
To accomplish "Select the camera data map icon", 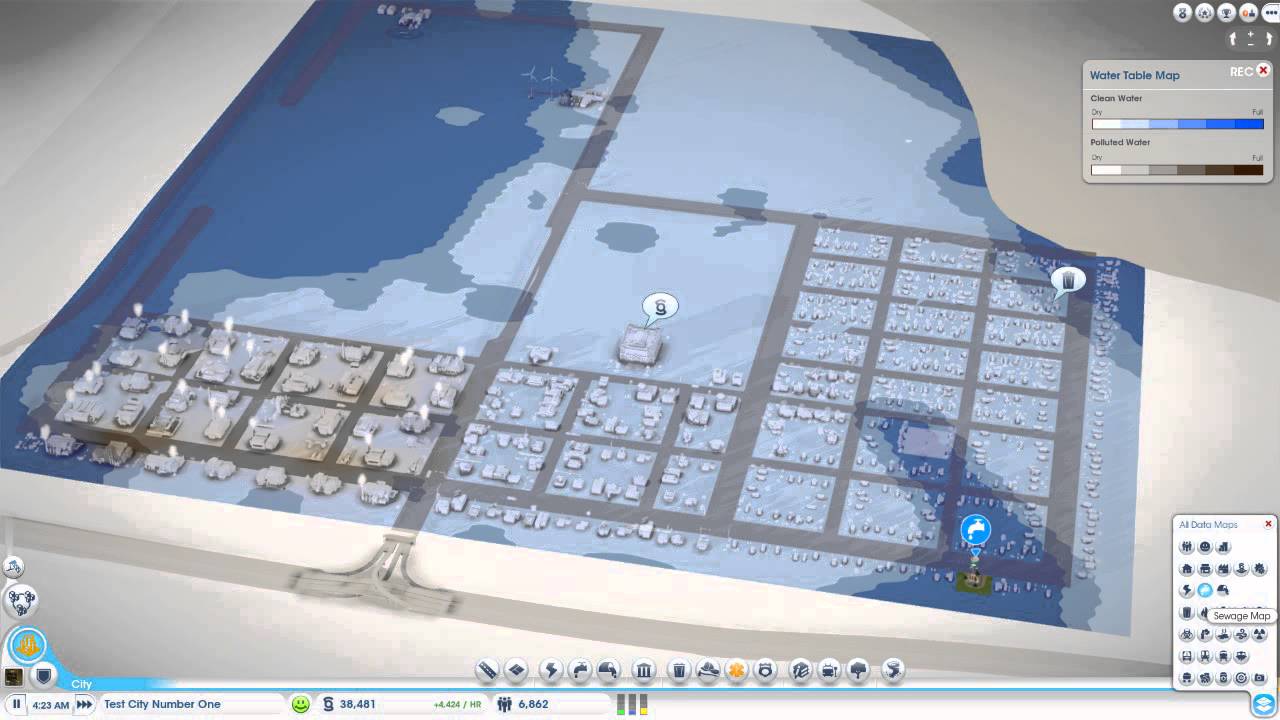I will click(x=1259, y=678).
